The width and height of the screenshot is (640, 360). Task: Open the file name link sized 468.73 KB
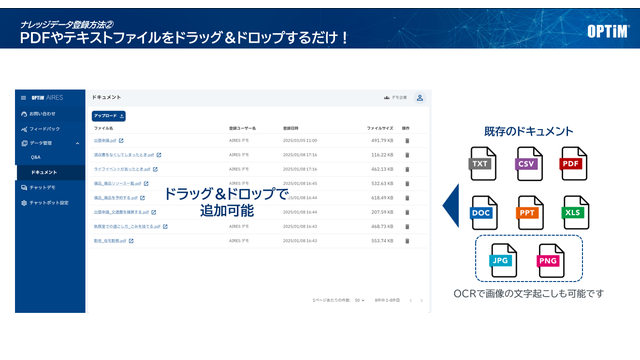click(127, 226)
